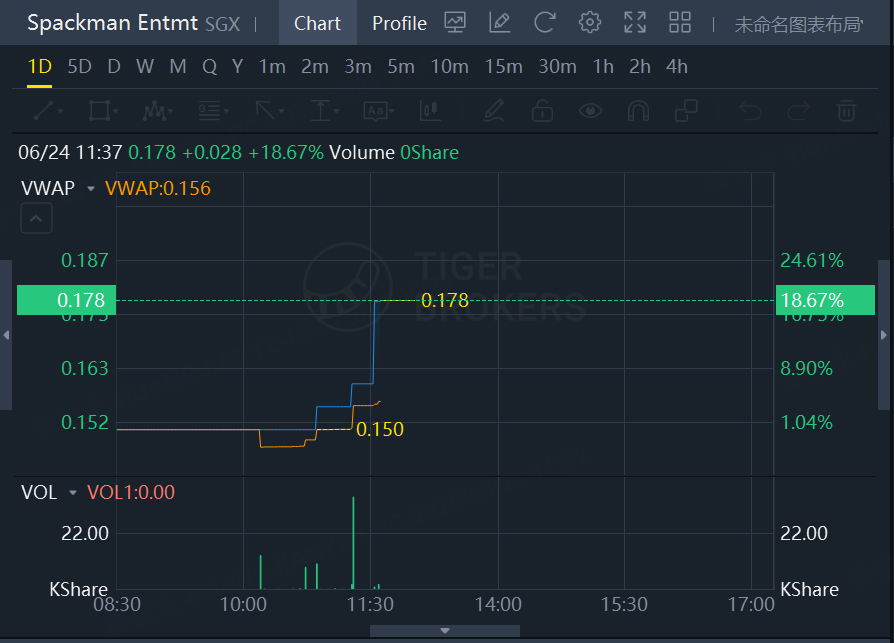The image size is (894, 643).
Task: Select the wave pattern drawing tool
Action: point(153,111)
